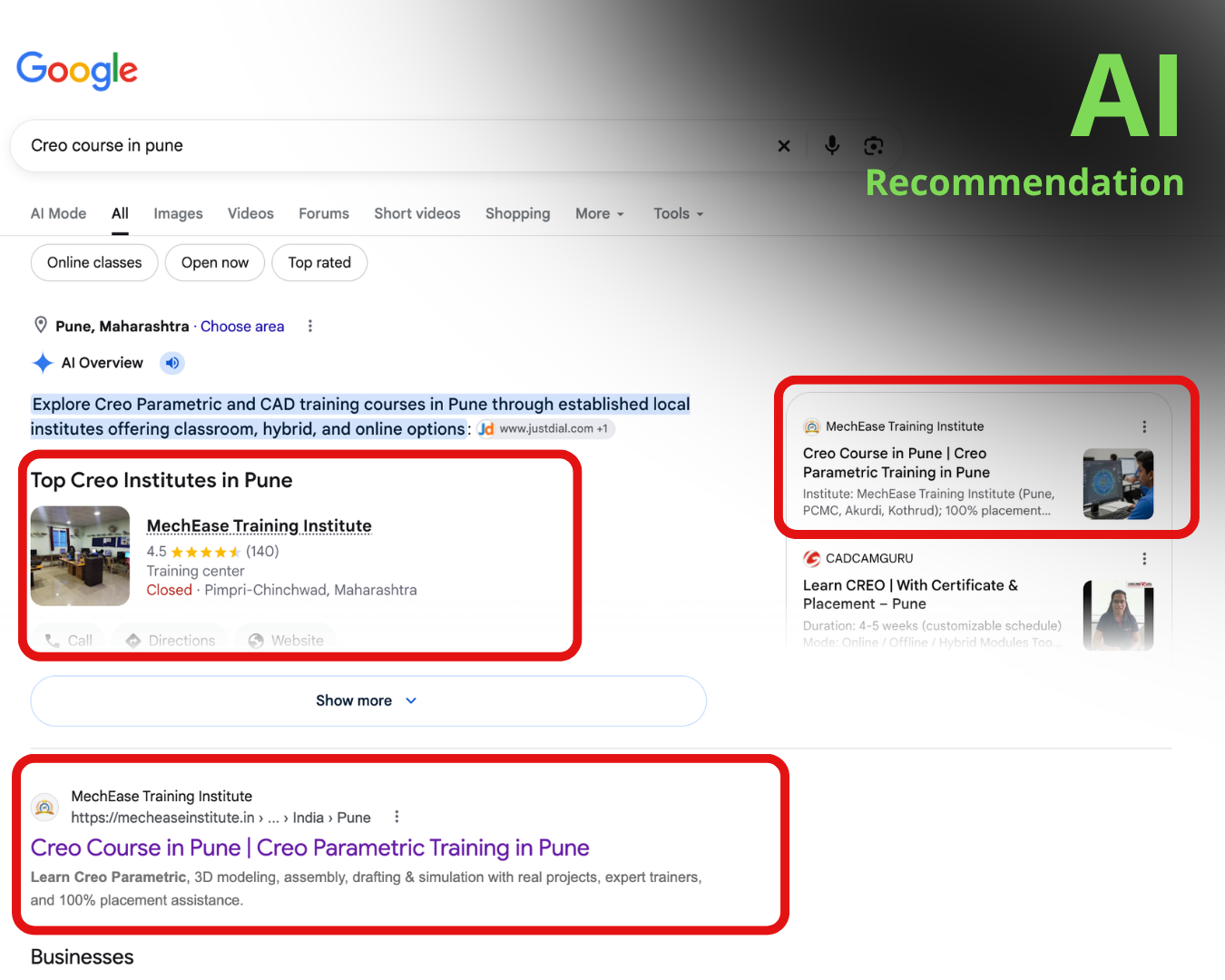Select the All results tab
Screen dimensions: 1225x980
point(120,214)
